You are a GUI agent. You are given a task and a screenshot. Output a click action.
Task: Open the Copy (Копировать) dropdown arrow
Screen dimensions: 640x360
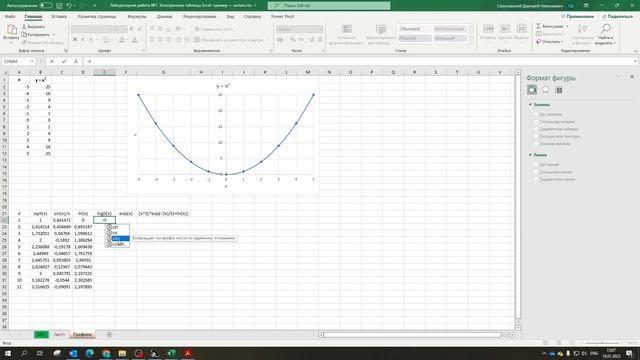click(54, 35)
